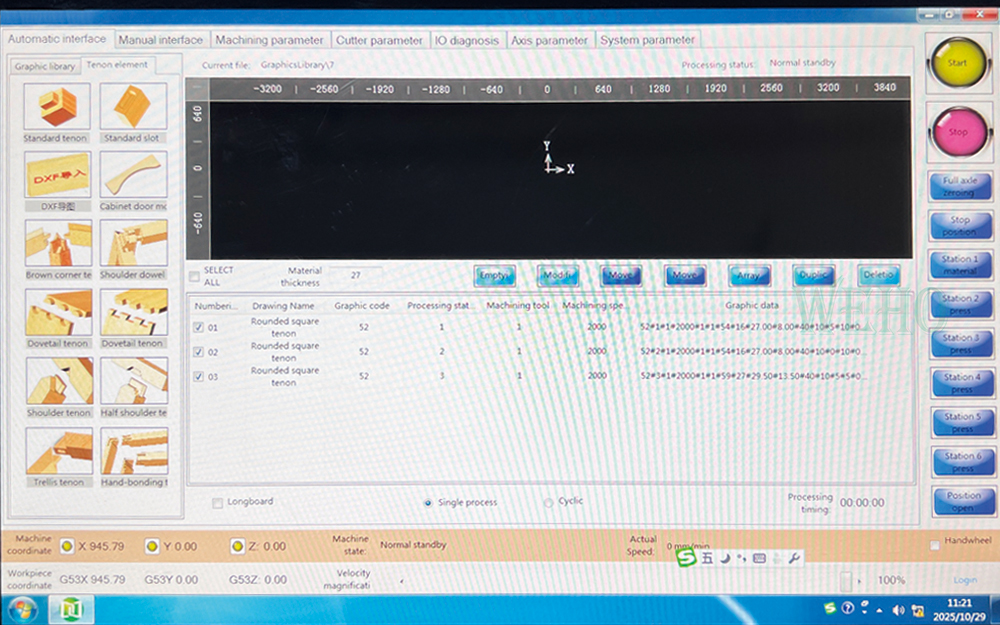
Task: Select the Cabinet door graphic
Action: (x=133, y=175)
